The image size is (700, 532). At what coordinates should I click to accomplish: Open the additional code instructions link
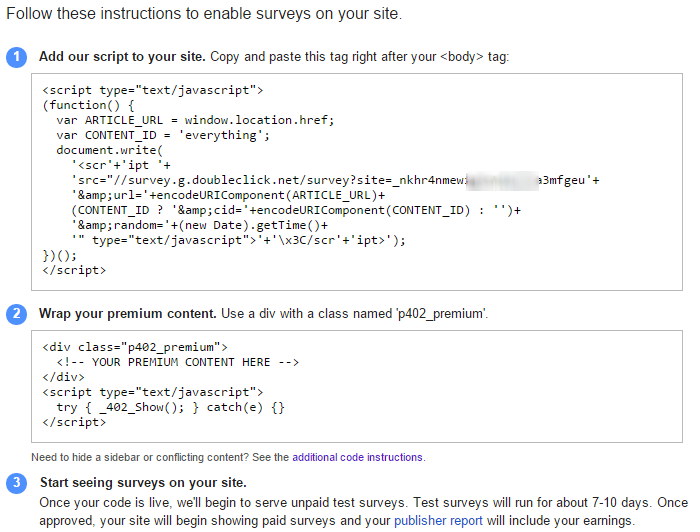pyautogui.click(x=358, y=457)
